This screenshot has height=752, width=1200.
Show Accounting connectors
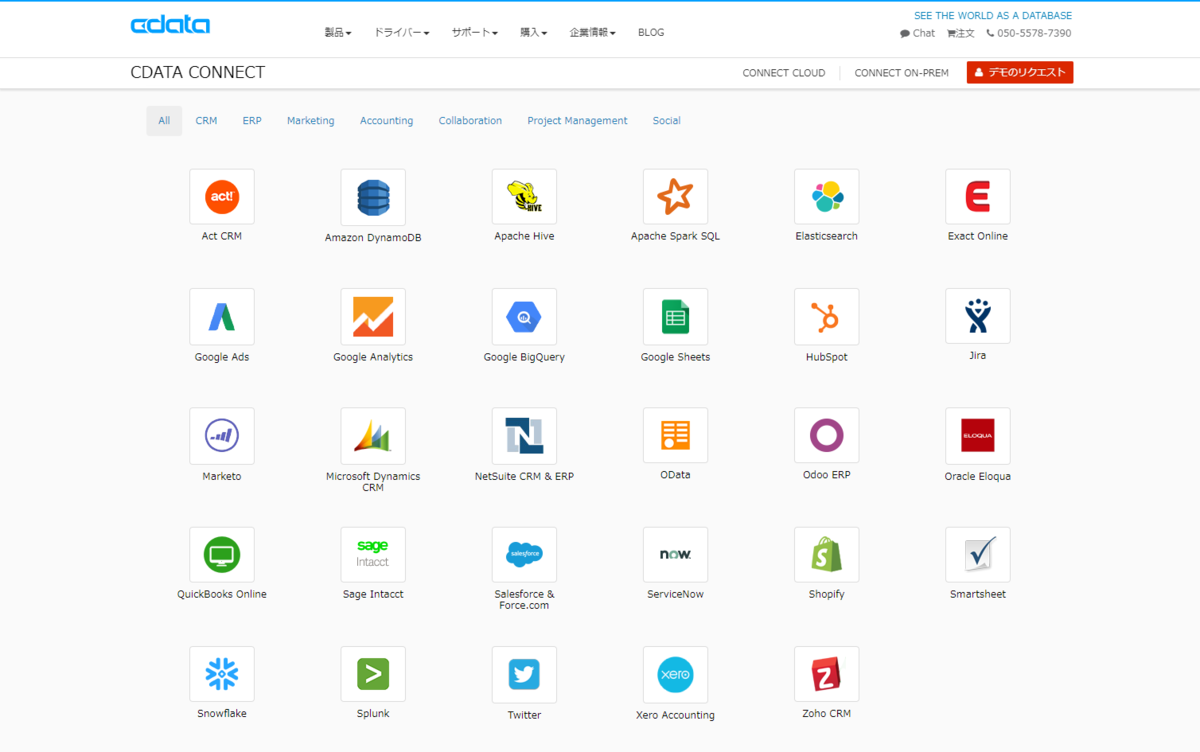click(386, 121)
